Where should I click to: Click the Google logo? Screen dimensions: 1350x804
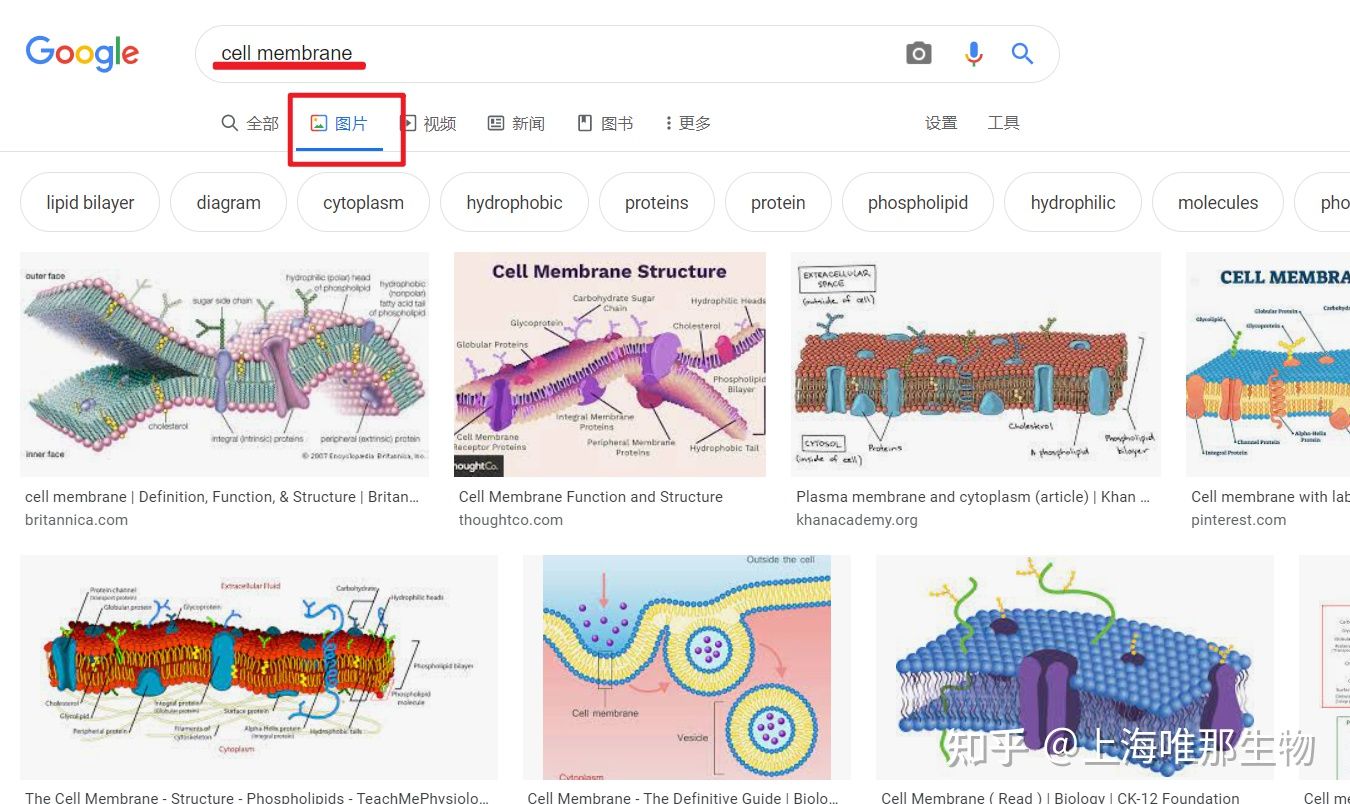click(82, 53)
